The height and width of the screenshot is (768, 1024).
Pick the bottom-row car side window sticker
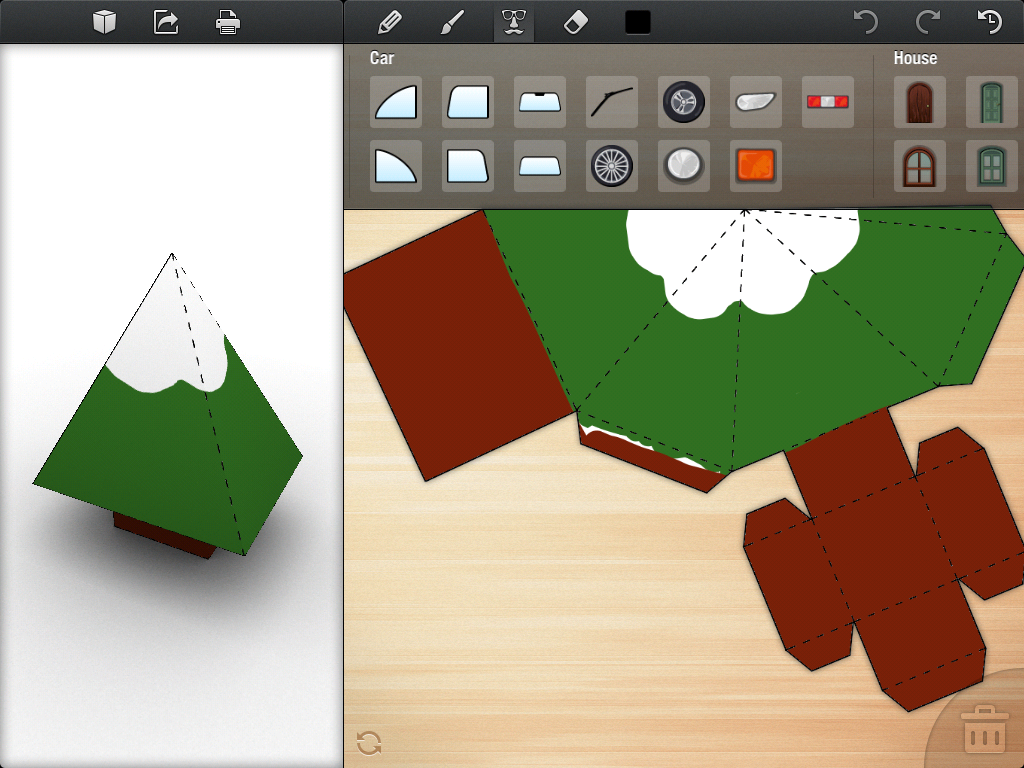click(x=468, y=166)
